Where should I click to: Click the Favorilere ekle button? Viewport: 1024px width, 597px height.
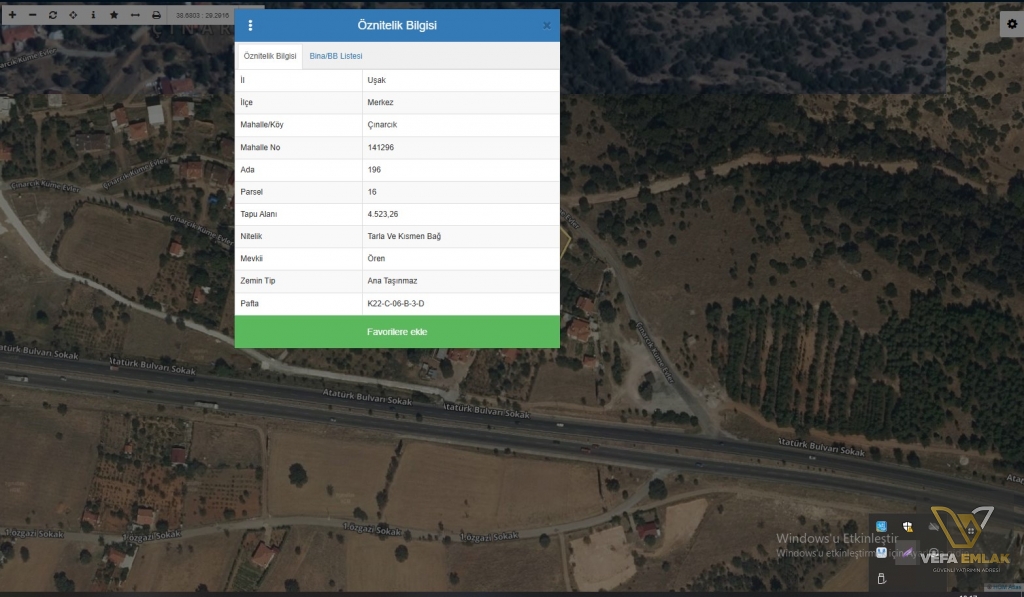coord(397,332)
